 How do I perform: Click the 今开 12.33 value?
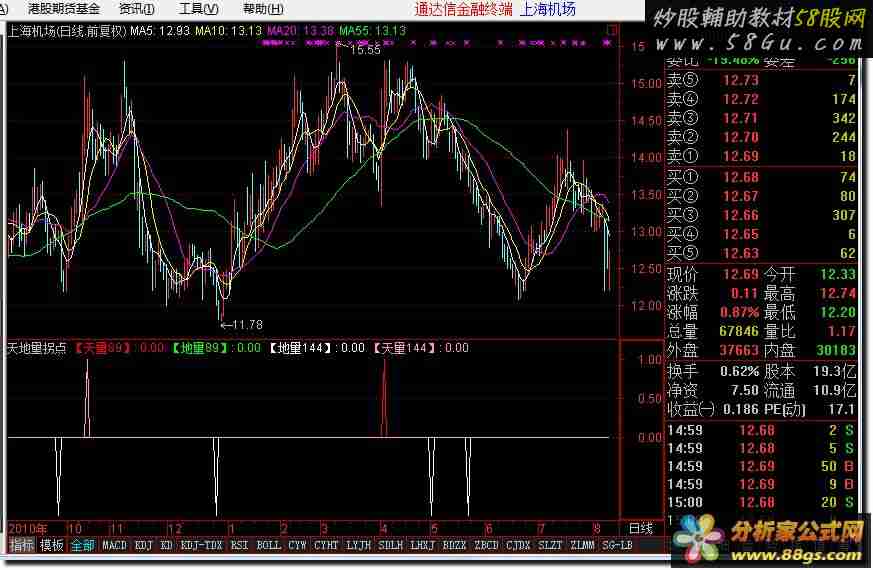[x=838, y=274]
